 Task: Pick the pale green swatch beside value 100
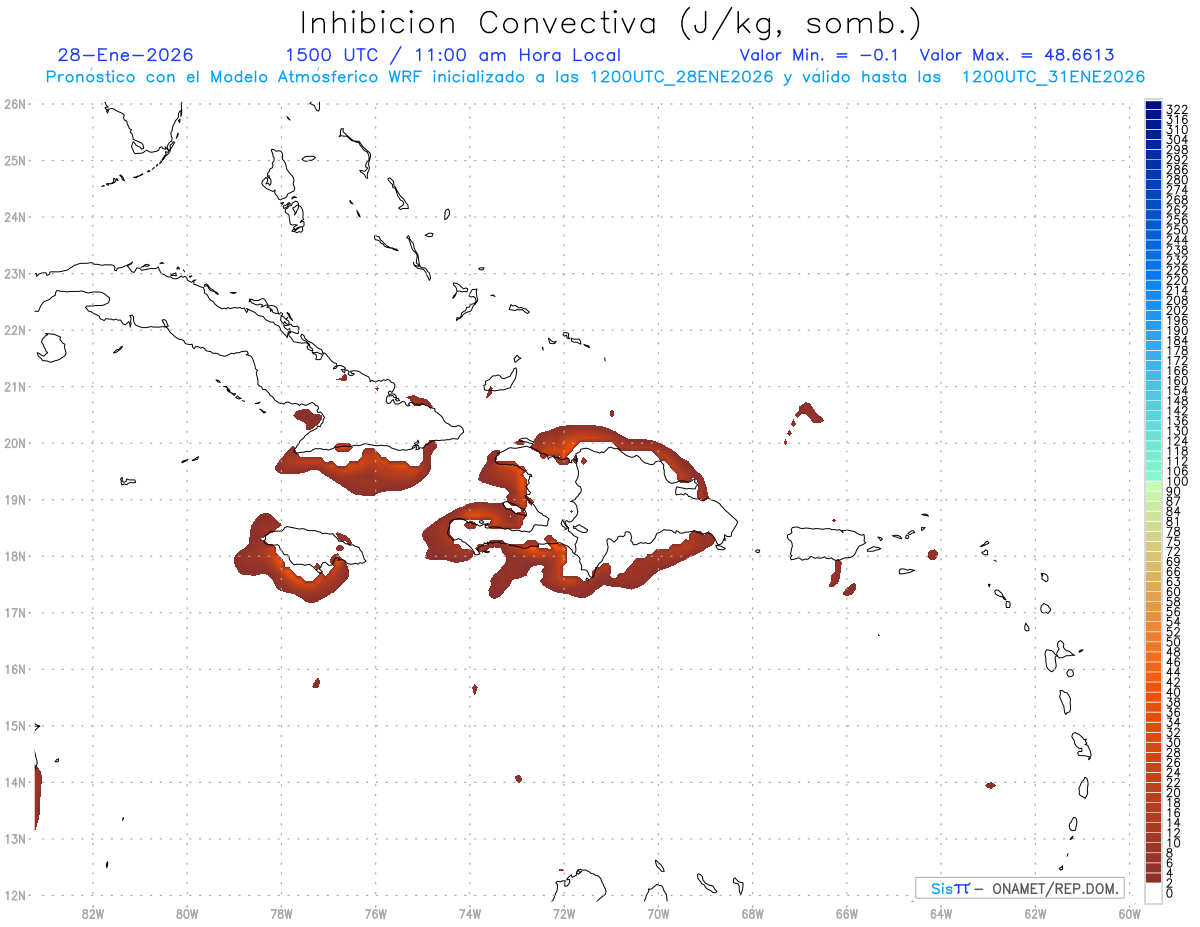click(1153, 485)
